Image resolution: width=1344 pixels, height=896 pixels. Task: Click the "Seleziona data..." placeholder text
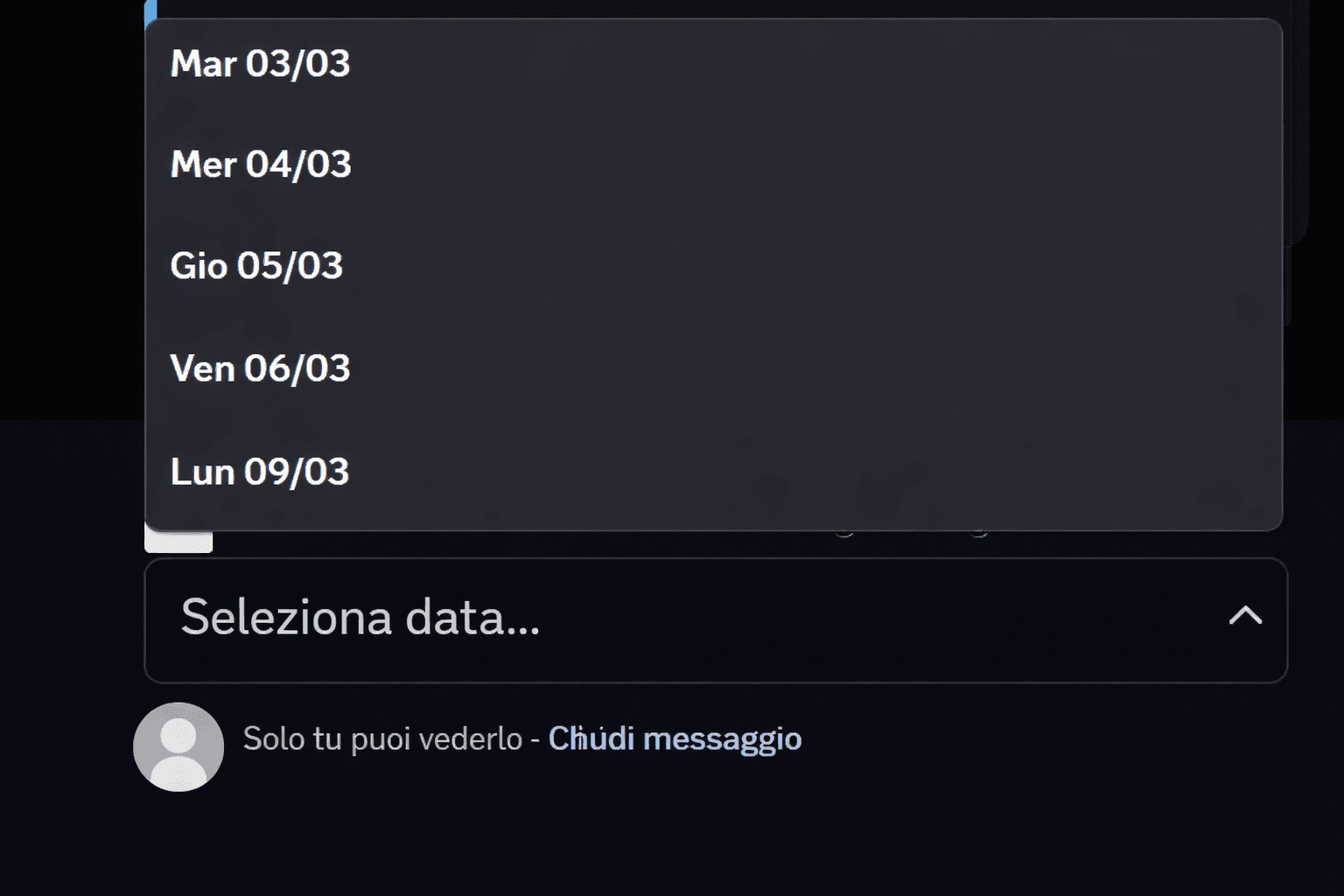pyautogui.click(x=360, y=619)
